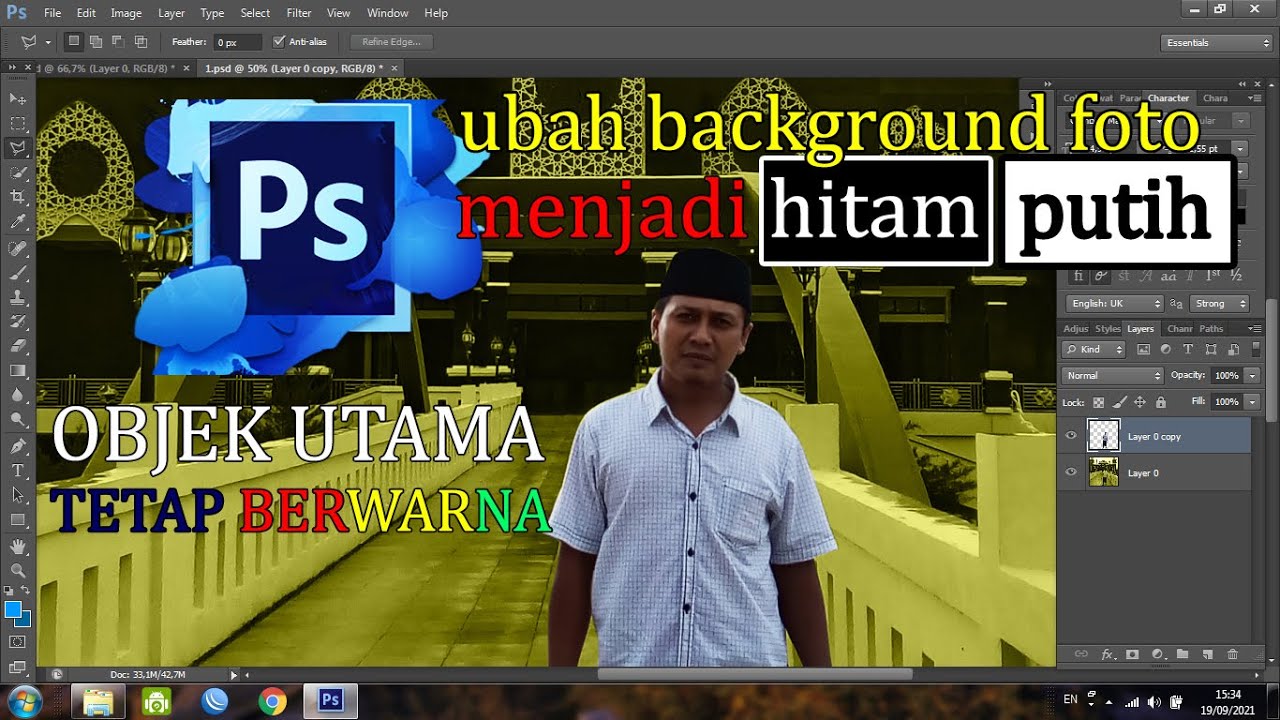This screenshot has width=1280, height=720.
Task: Select the Hand tool
Action: [x=18, y=546]
